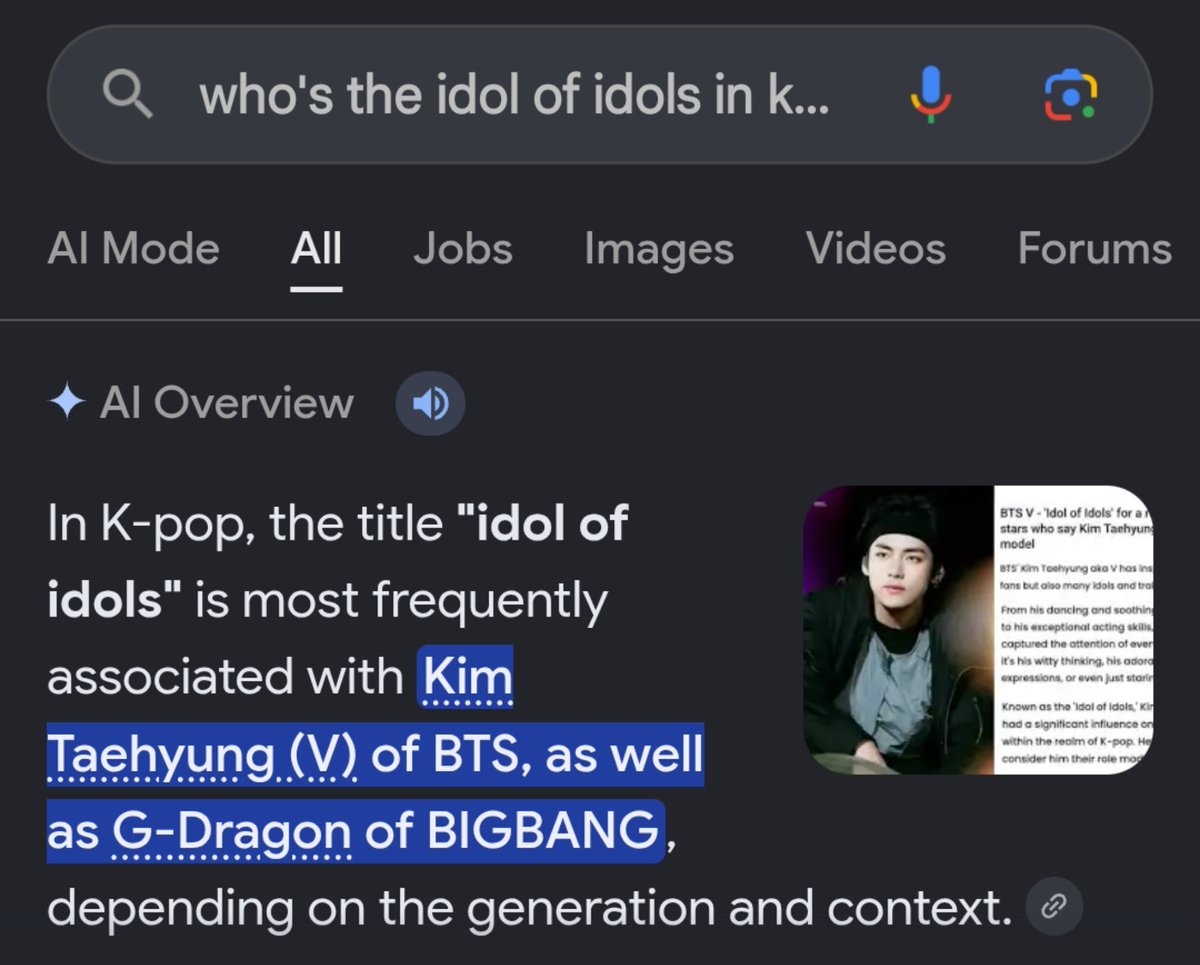Click the AI Overview heading

point(227,403)
